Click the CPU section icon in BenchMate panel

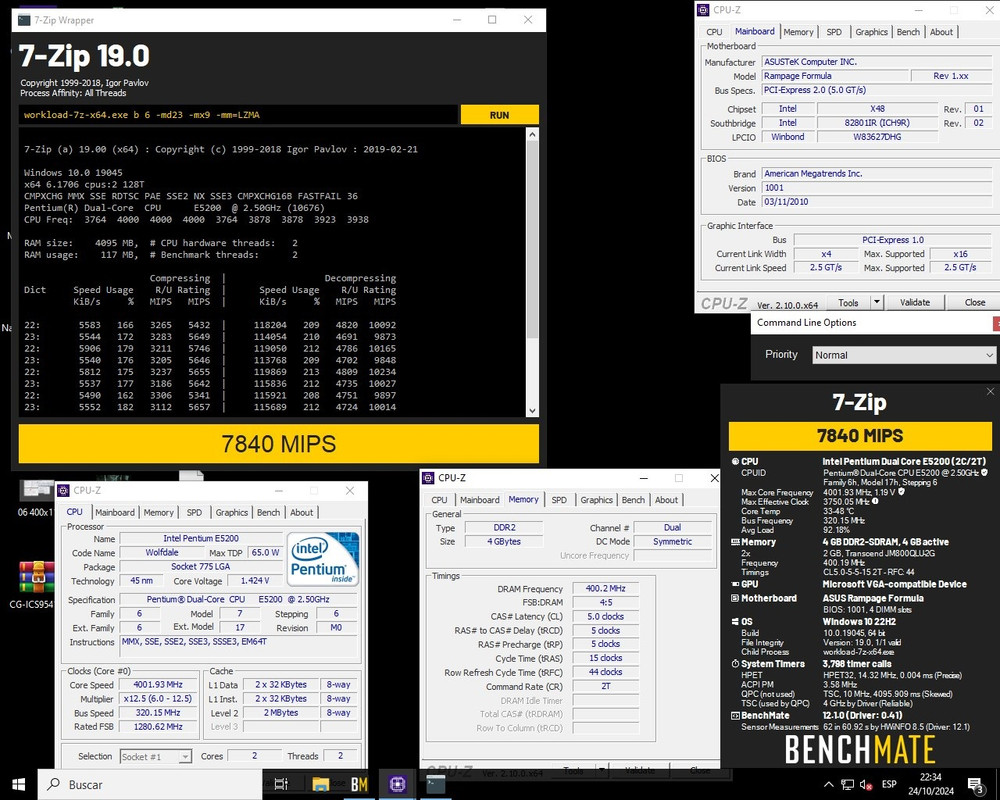(735, 461)
